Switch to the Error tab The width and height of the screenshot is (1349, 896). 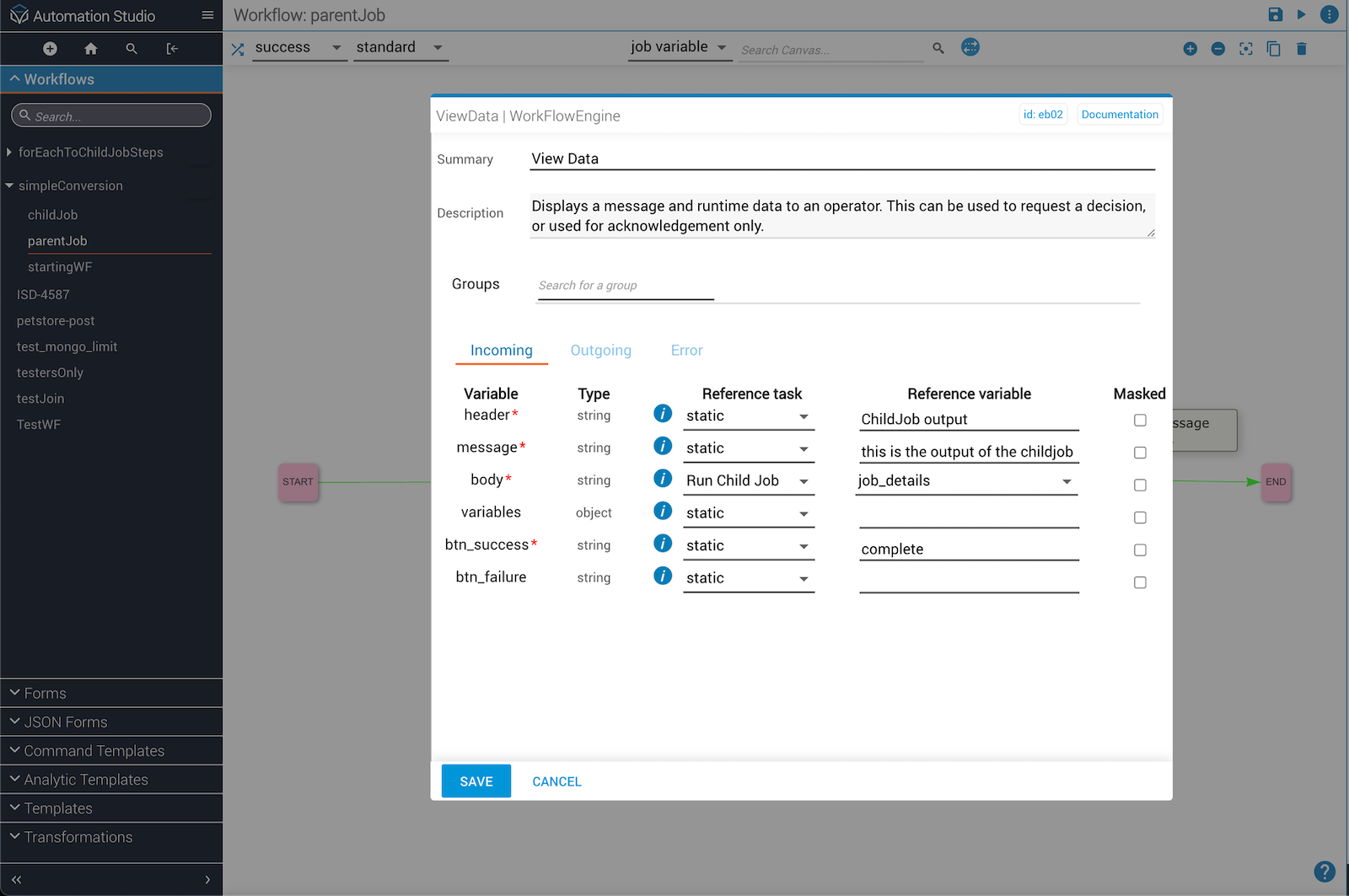tap(686, 351)
